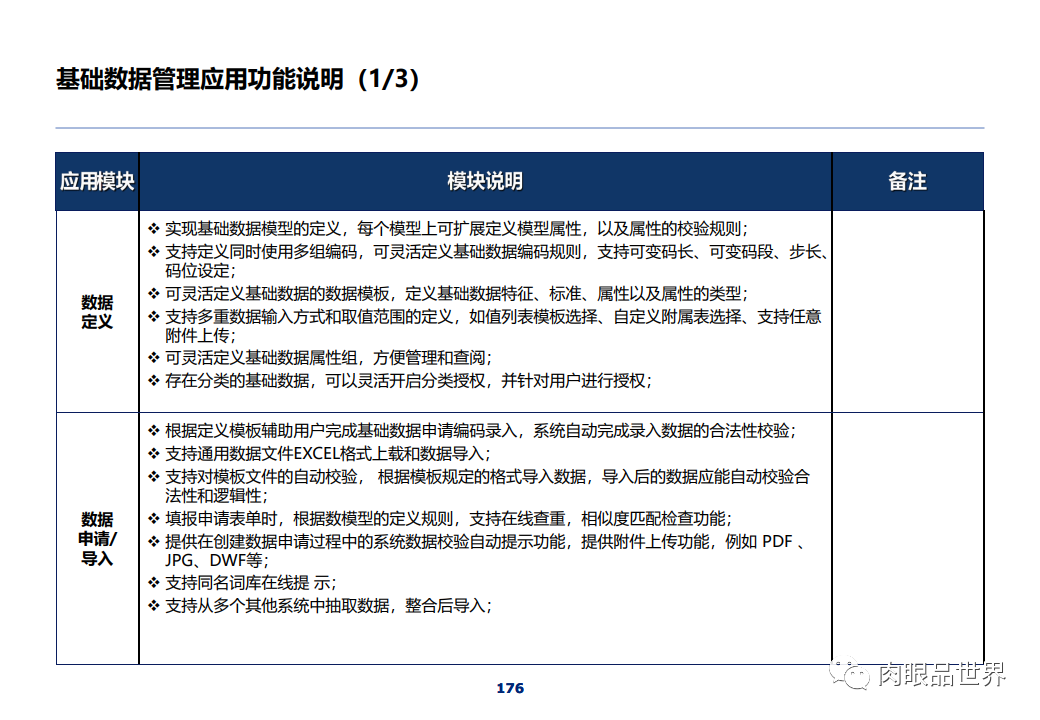Click the text 法性和逻辑性；
Screen dimensions: 1040x720
tap(216, 496)
